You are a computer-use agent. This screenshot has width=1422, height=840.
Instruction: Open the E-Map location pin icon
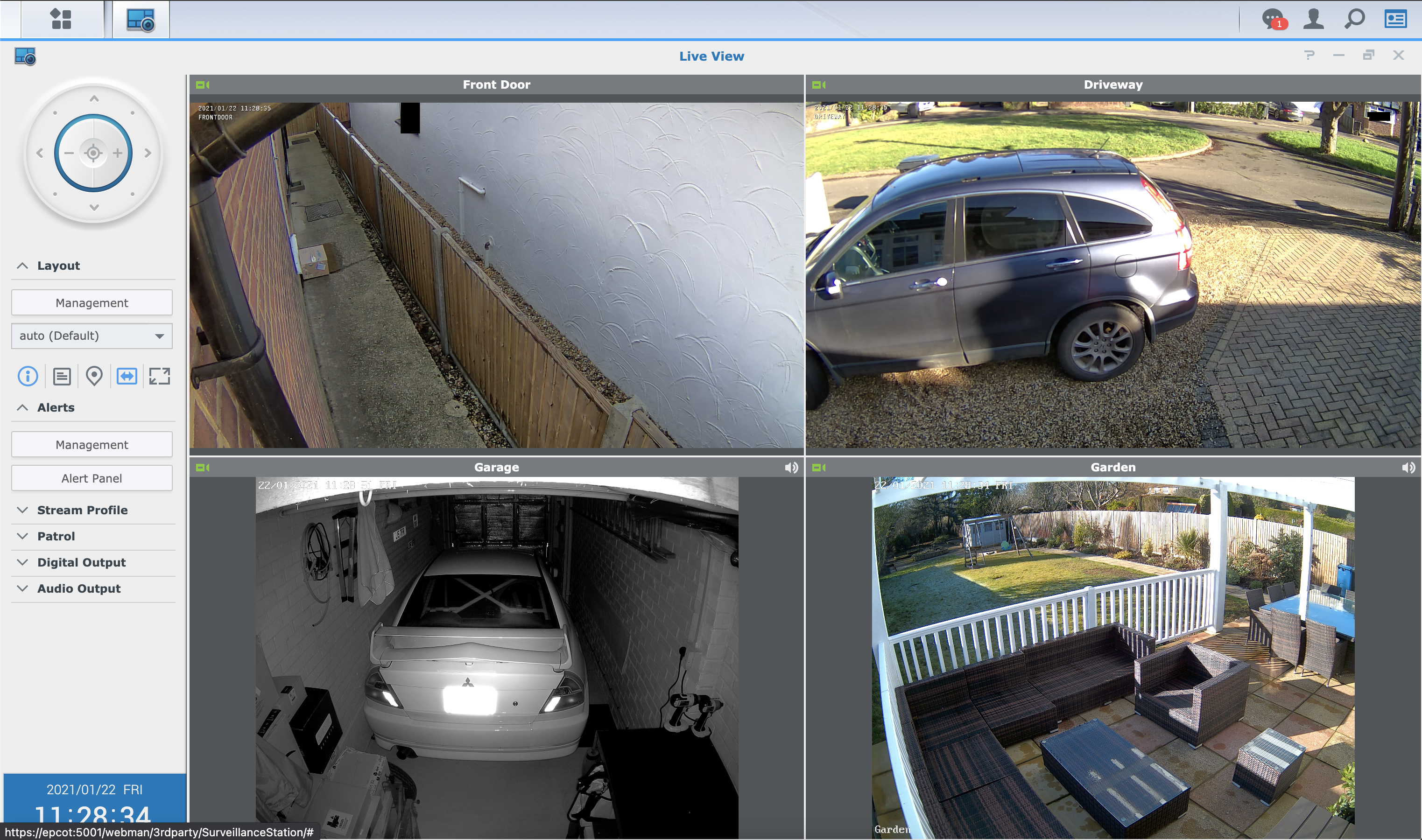(x=94, y=376)
